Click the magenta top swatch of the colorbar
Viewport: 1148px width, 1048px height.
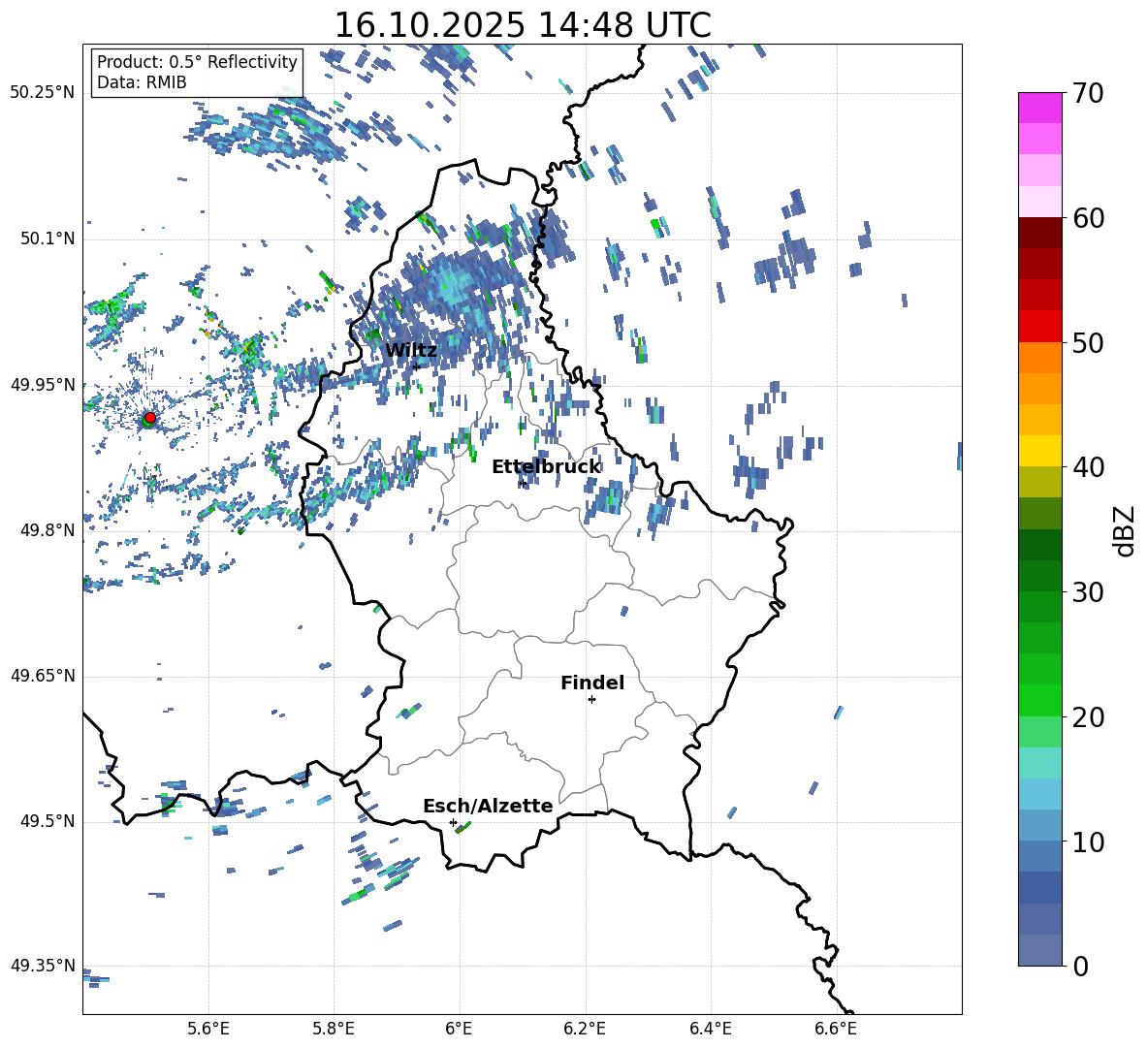1039,108
